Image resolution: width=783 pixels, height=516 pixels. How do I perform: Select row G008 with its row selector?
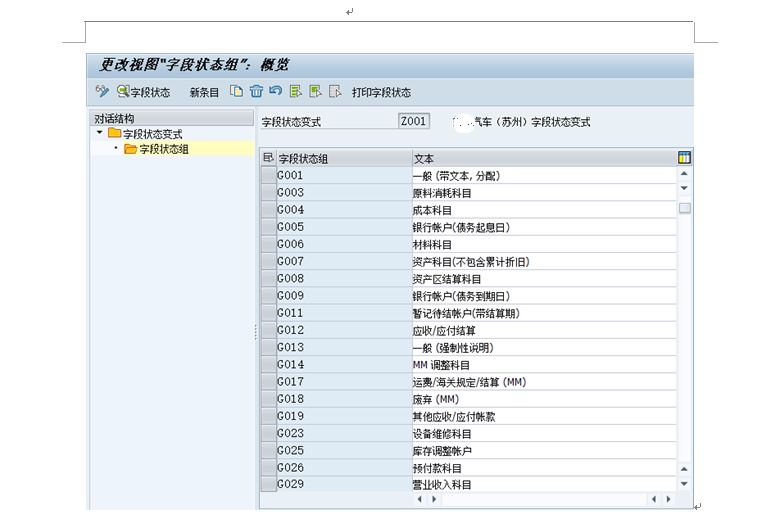(269, 279)
